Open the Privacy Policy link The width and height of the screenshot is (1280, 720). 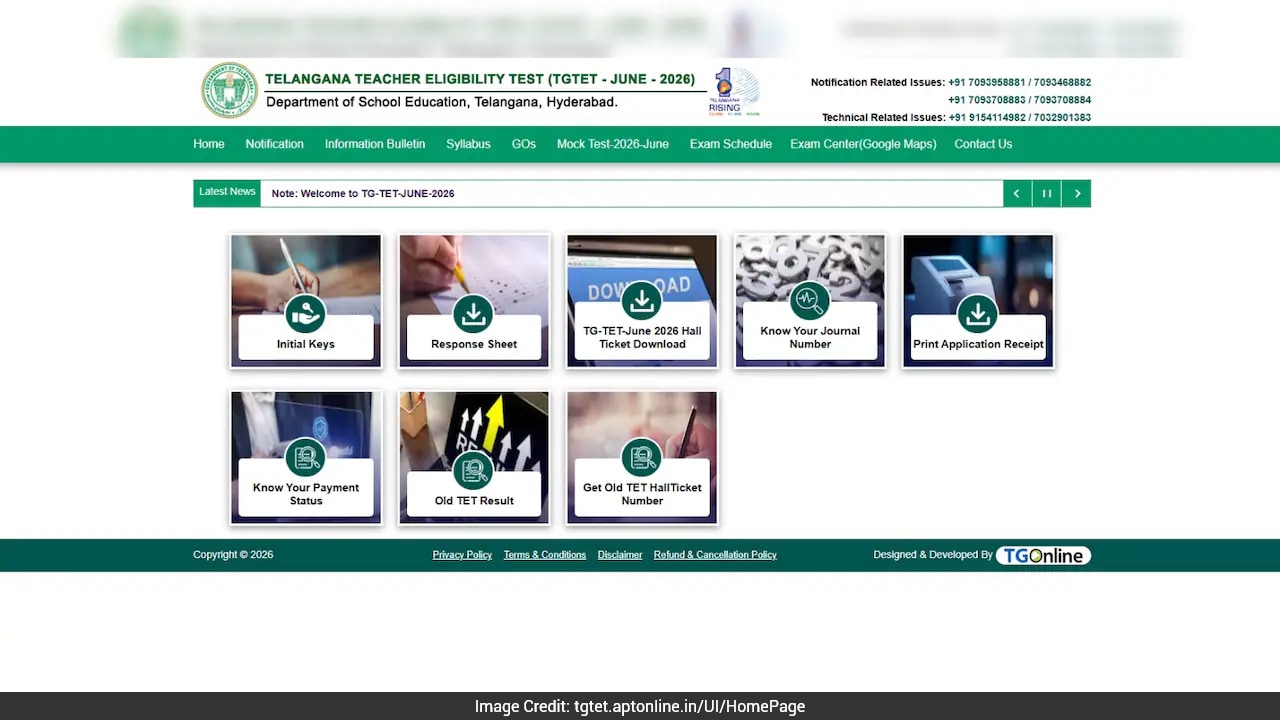pyautogui.click(x=462, y=555)
